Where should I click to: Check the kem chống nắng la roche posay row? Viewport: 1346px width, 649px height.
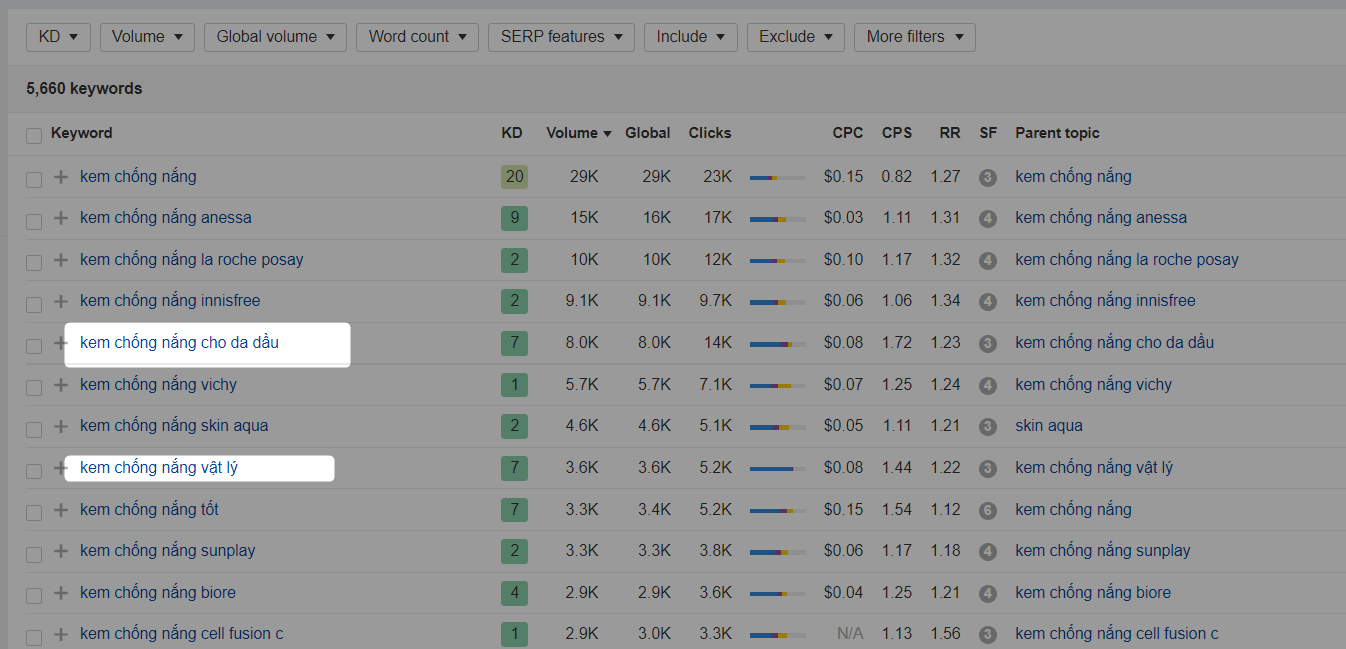coord(34,262)
